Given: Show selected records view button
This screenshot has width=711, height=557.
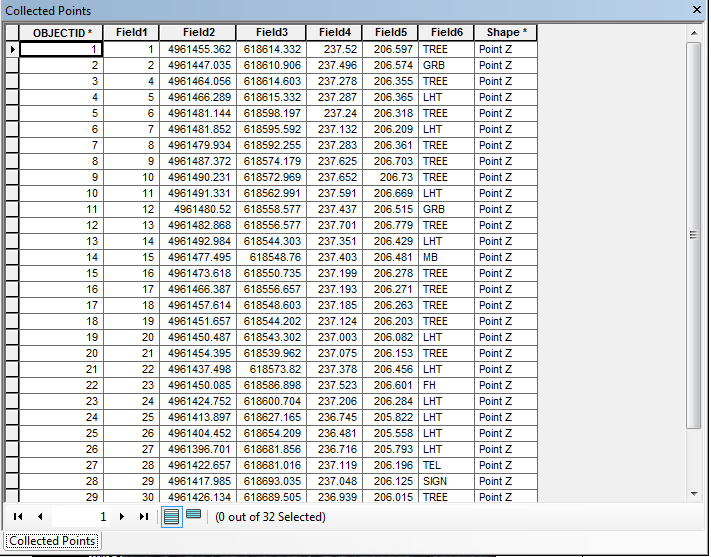Looking at the screenshot, I should click(x=194, y=514).
